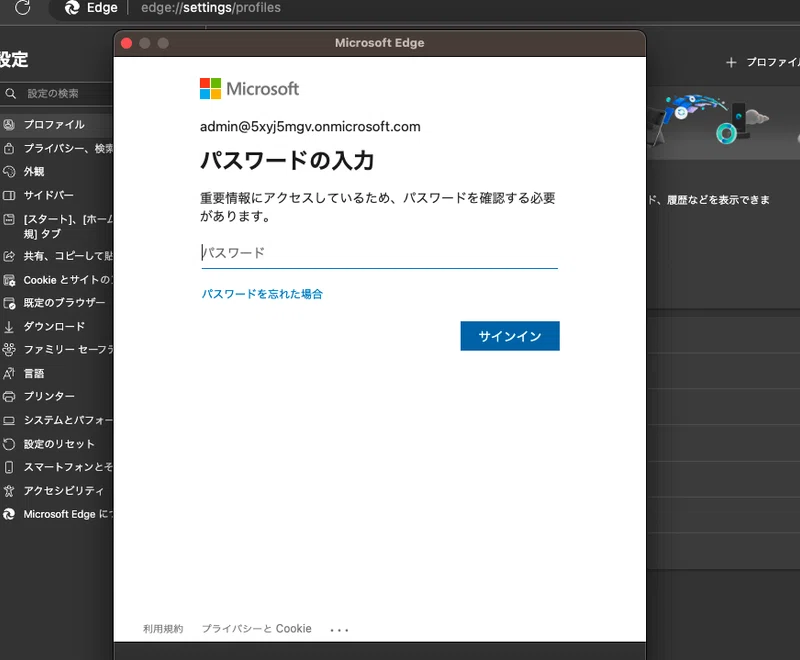This screenshot has height=660, width=800.
Task: Click the settings search magnifier icon
Action: (10, 93)
